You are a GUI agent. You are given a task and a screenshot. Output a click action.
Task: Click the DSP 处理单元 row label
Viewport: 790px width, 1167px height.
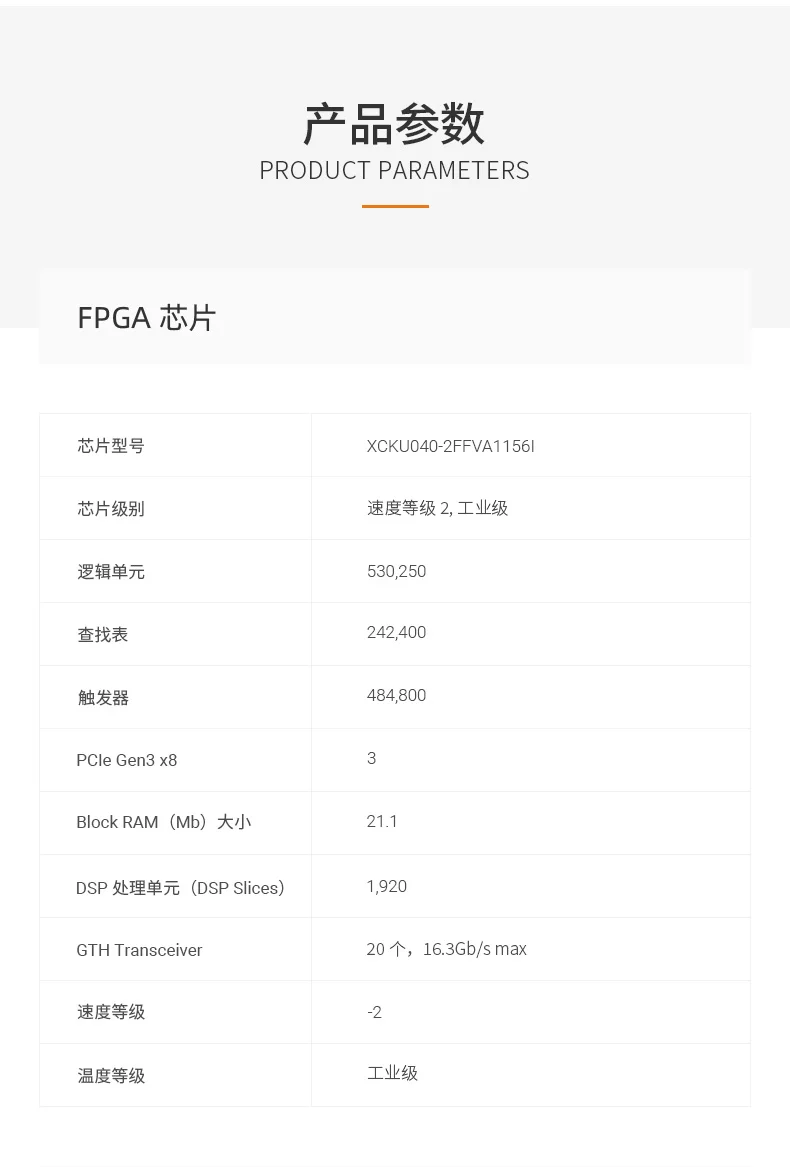point(180,888)
